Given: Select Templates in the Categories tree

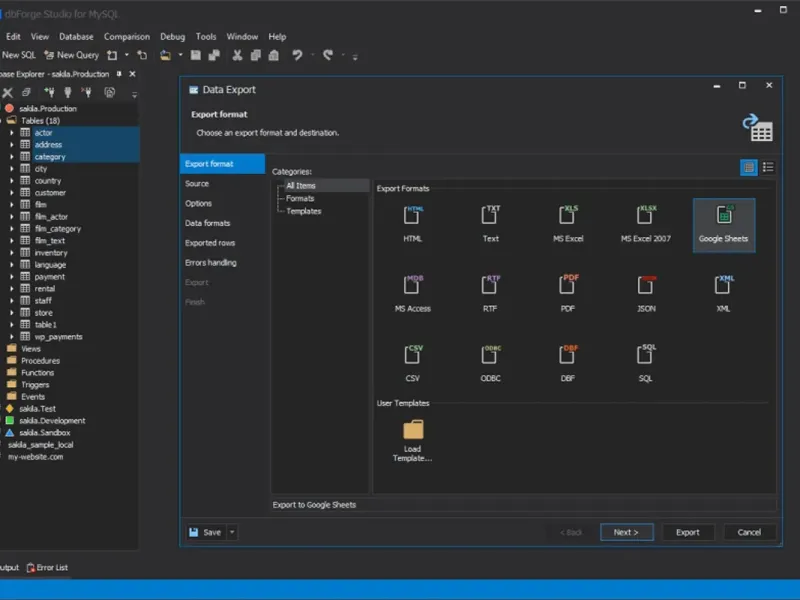Looking at the screenshot, I should pos(303,211).
